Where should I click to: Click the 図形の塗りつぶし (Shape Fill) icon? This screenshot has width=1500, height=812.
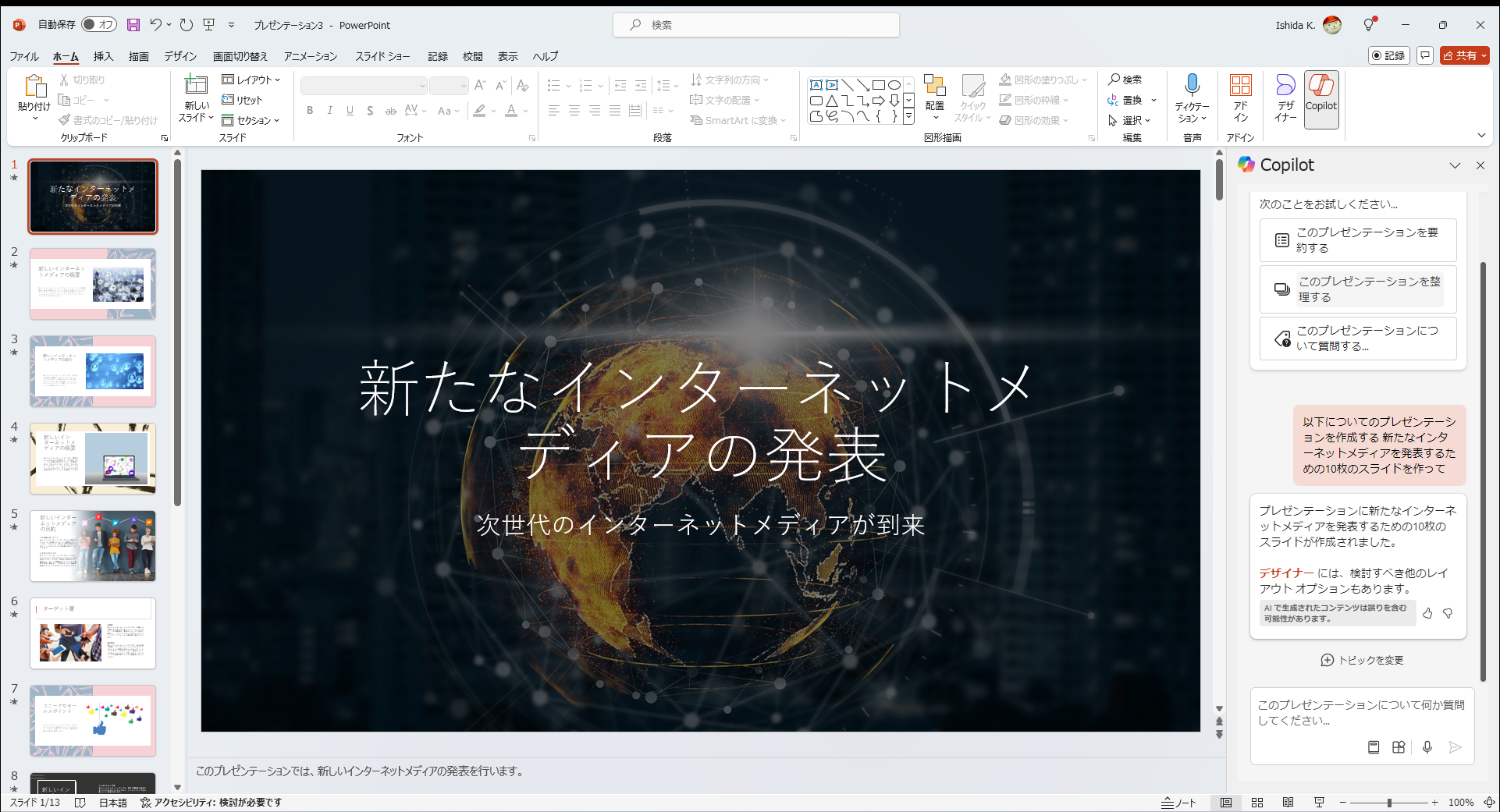point(1007,79)
